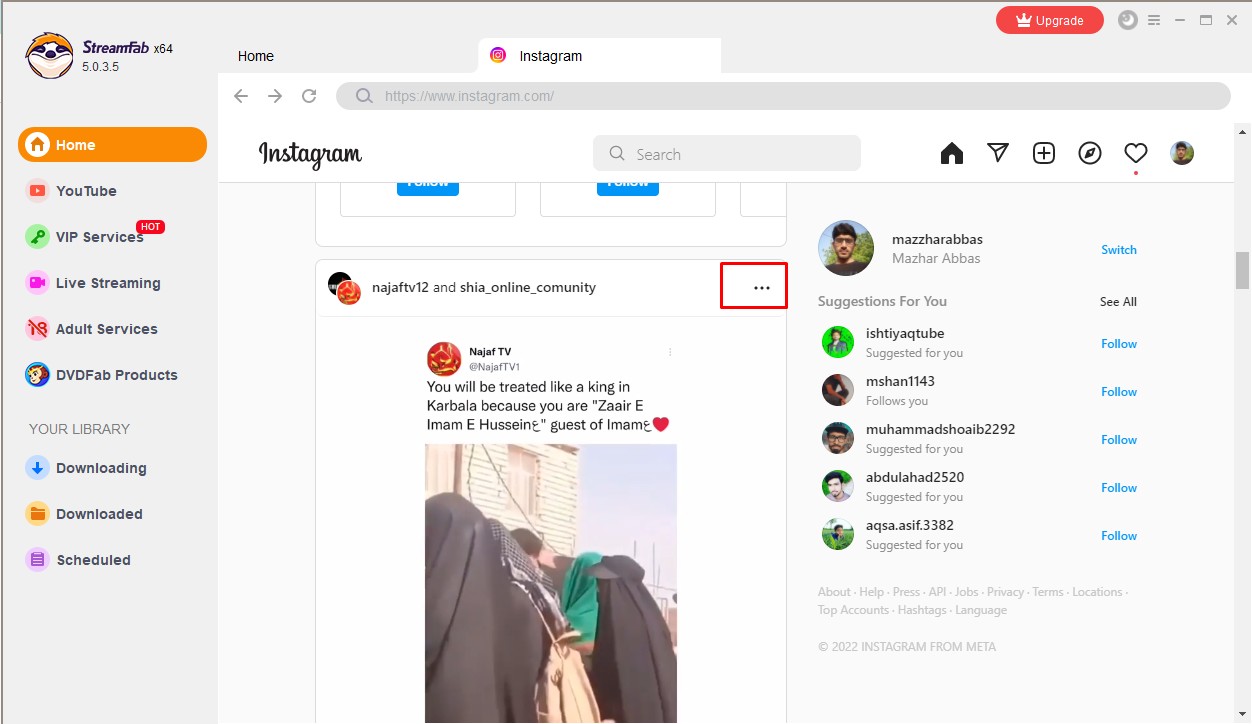Follow abdulahad2520

click(1119, 488)
